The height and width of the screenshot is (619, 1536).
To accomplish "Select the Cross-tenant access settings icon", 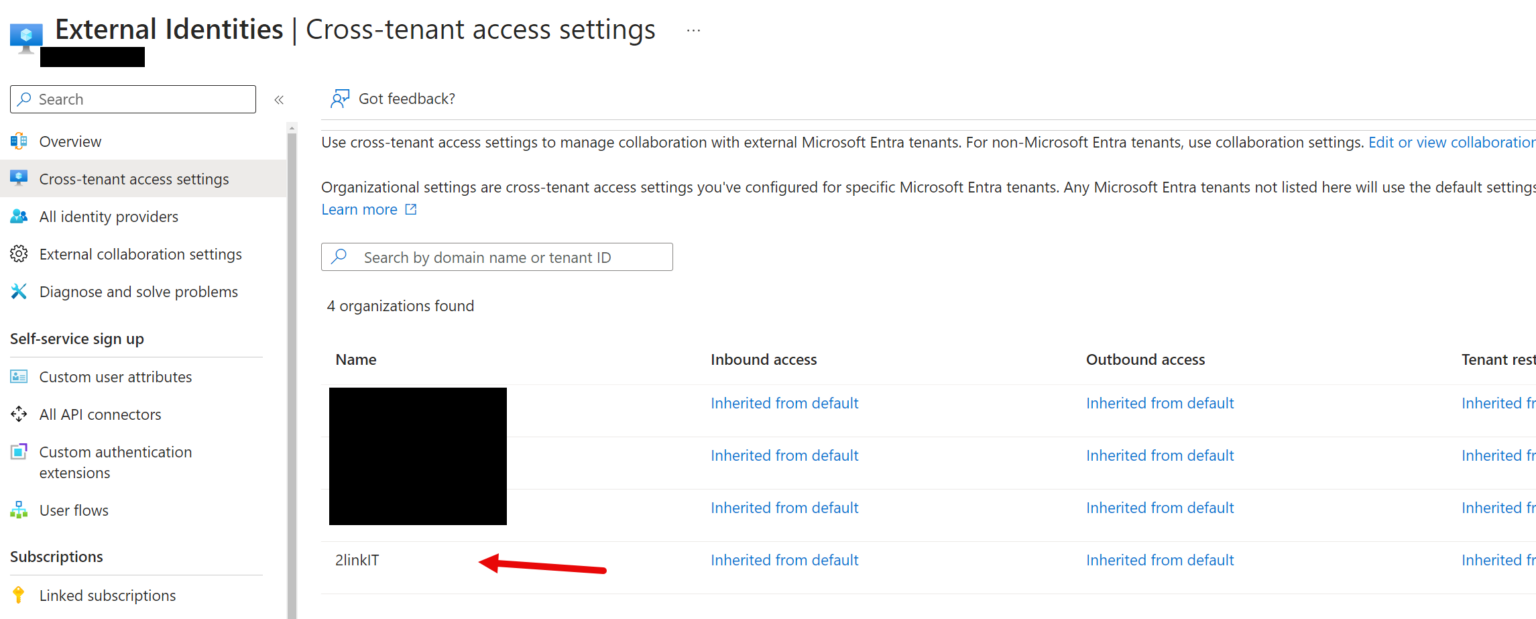I will (17, 178).
